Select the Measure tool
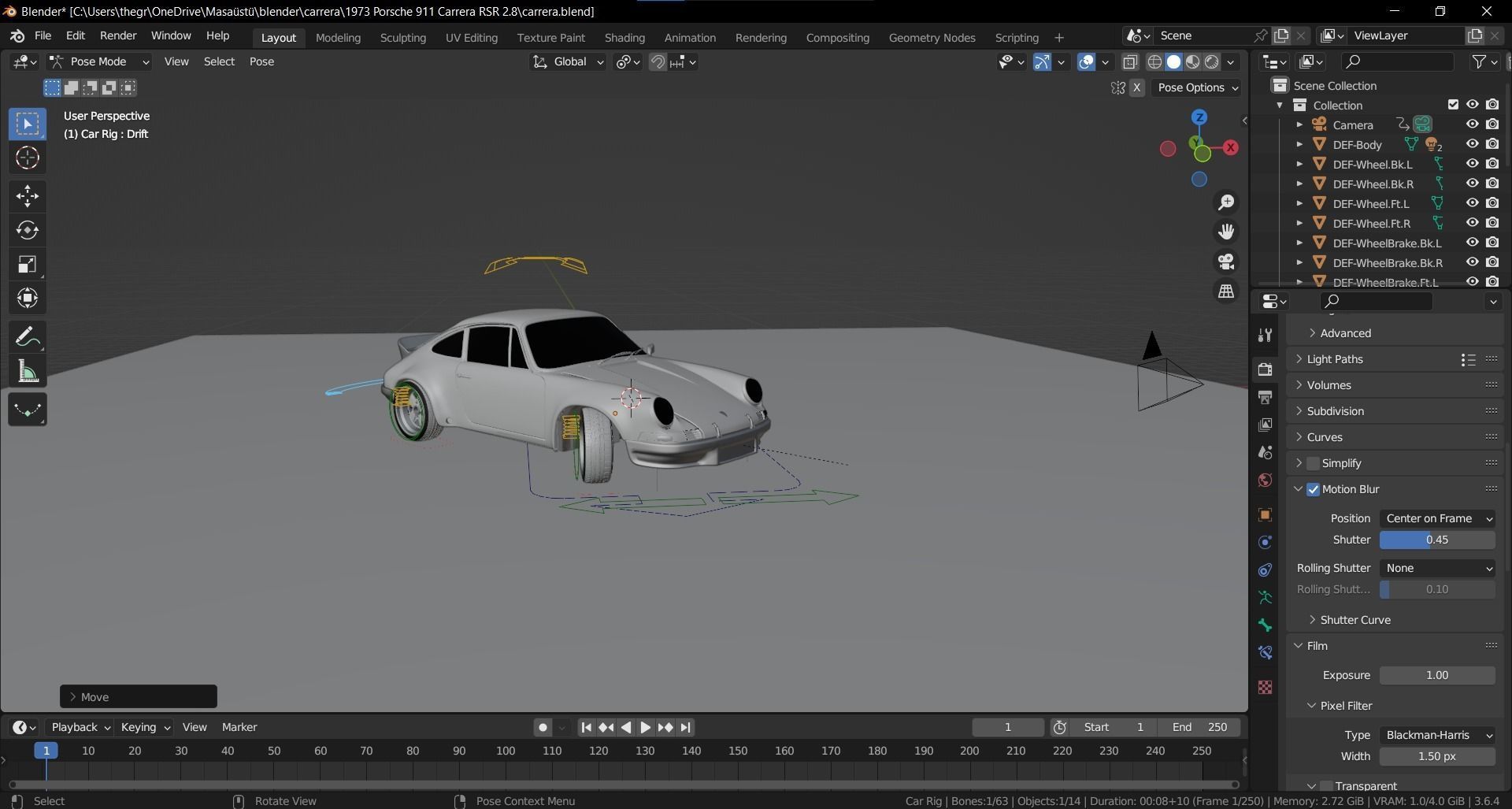Viewport: 1512px width, 809px height. [x=28, y=372]
